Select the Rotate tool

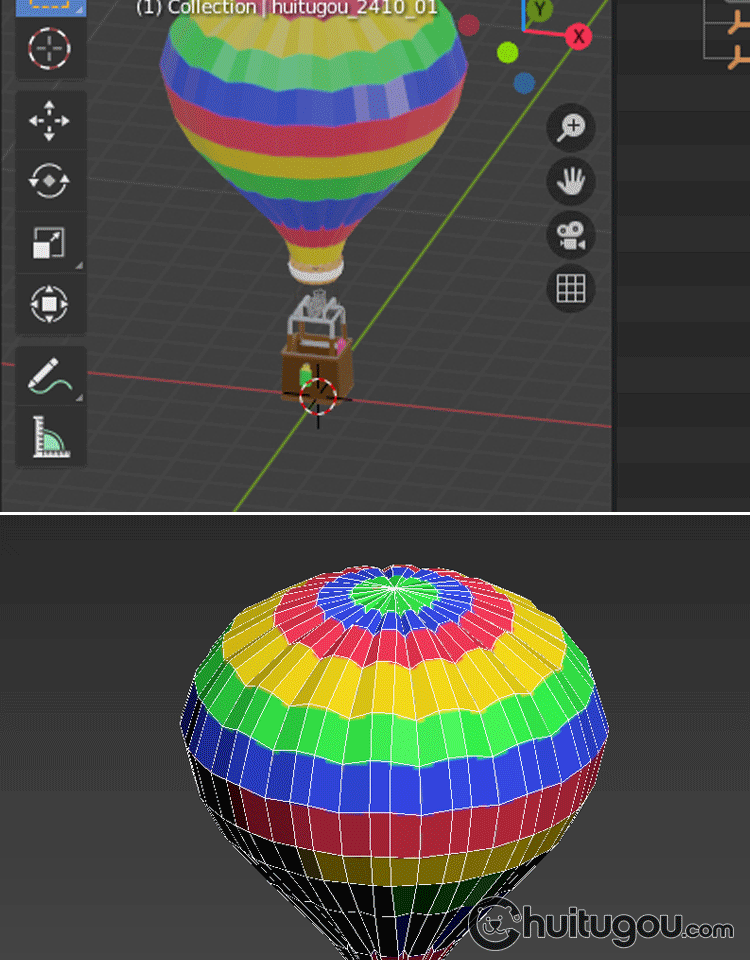(x=50, y=181)
